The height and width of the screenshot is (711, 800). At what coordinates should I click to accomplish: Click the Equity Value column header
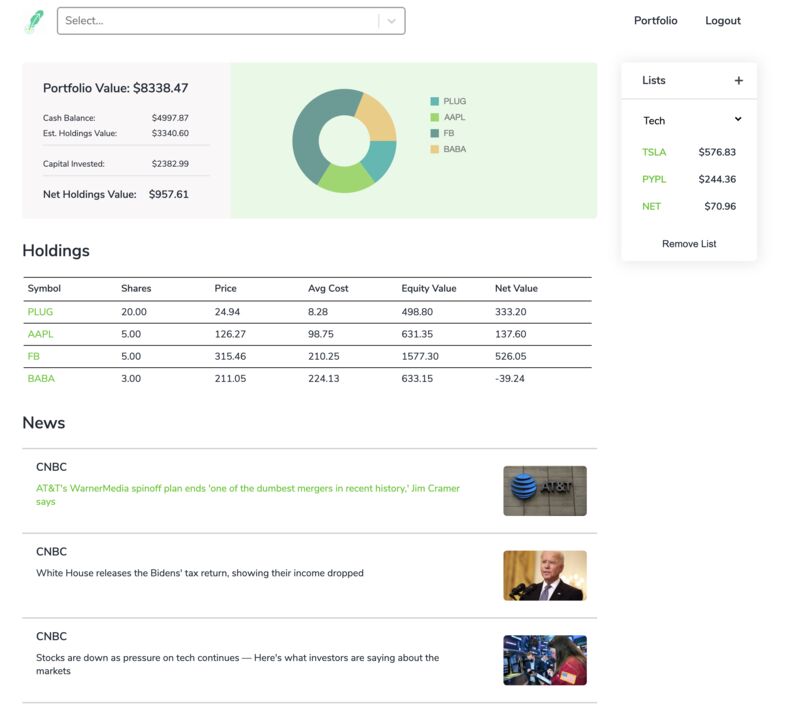pos(429,288)
